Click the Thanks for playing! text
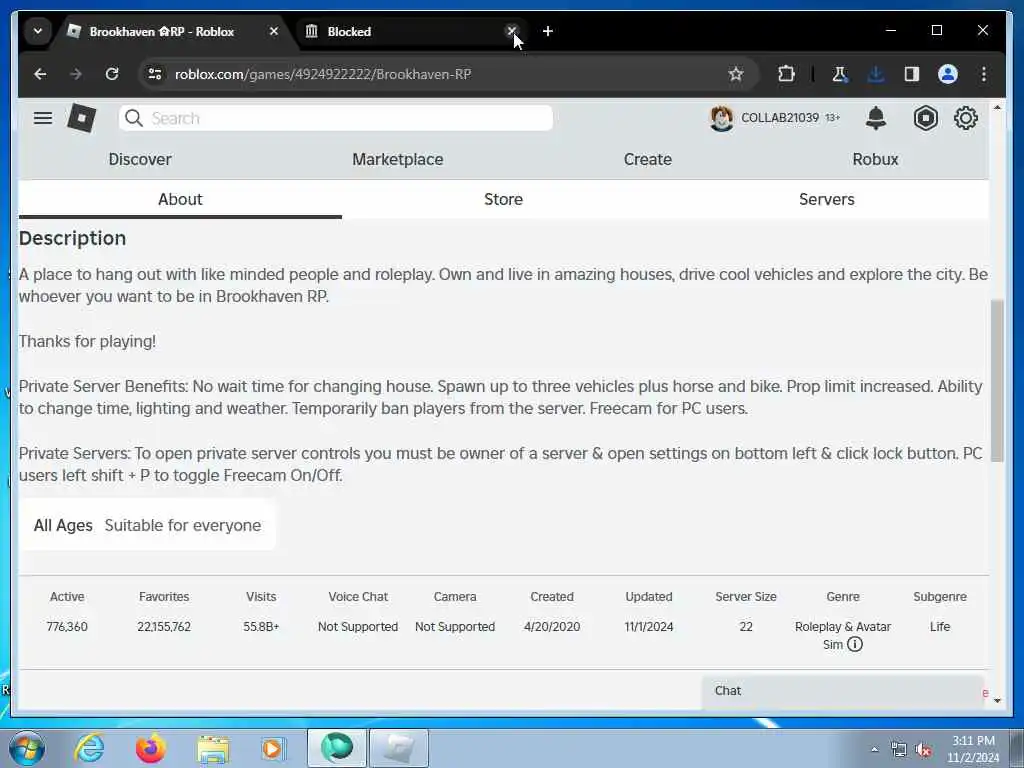1024x768 pixels. tap(88, 342)
